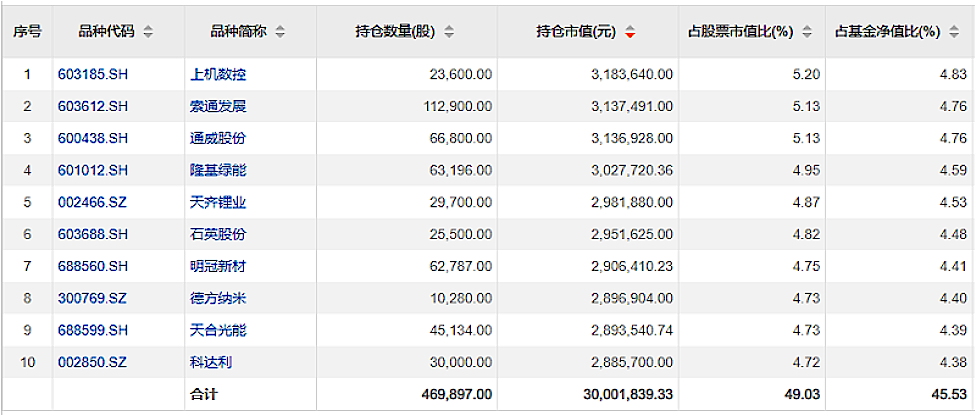Sort by 品种代码 column arrows
The height and width of the screenshot is (416, 976).
(148, 32)
